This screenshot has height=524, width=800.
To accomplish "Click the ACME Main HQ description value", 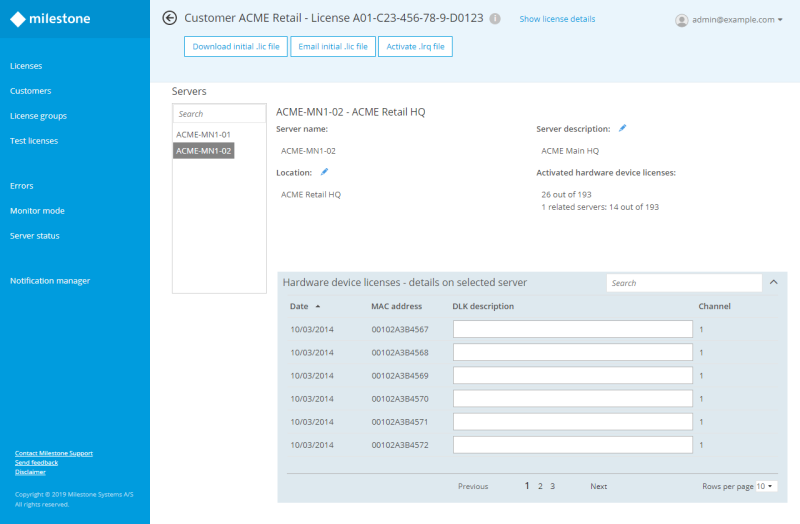I will [570, 151].
